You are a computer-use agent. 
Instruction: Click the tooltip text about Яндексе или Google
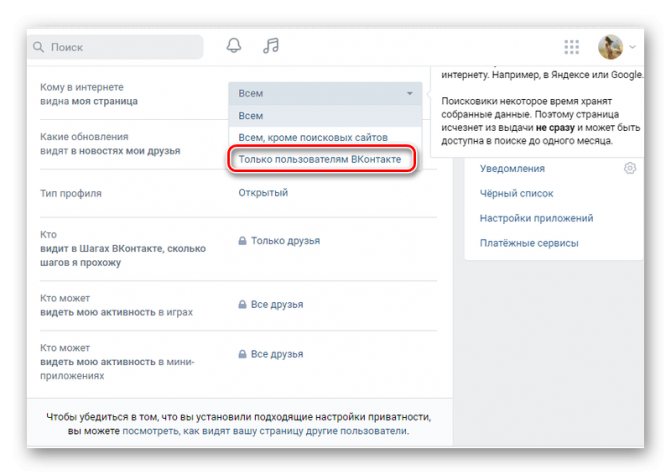pos(542,74)
